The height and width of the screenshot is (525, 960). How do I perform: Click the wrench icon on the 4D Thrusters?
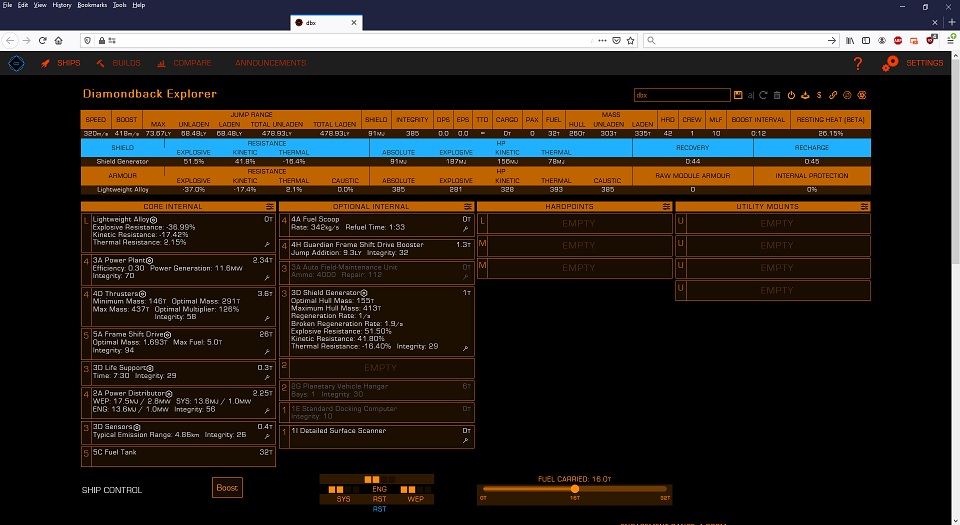click(267, 318)
